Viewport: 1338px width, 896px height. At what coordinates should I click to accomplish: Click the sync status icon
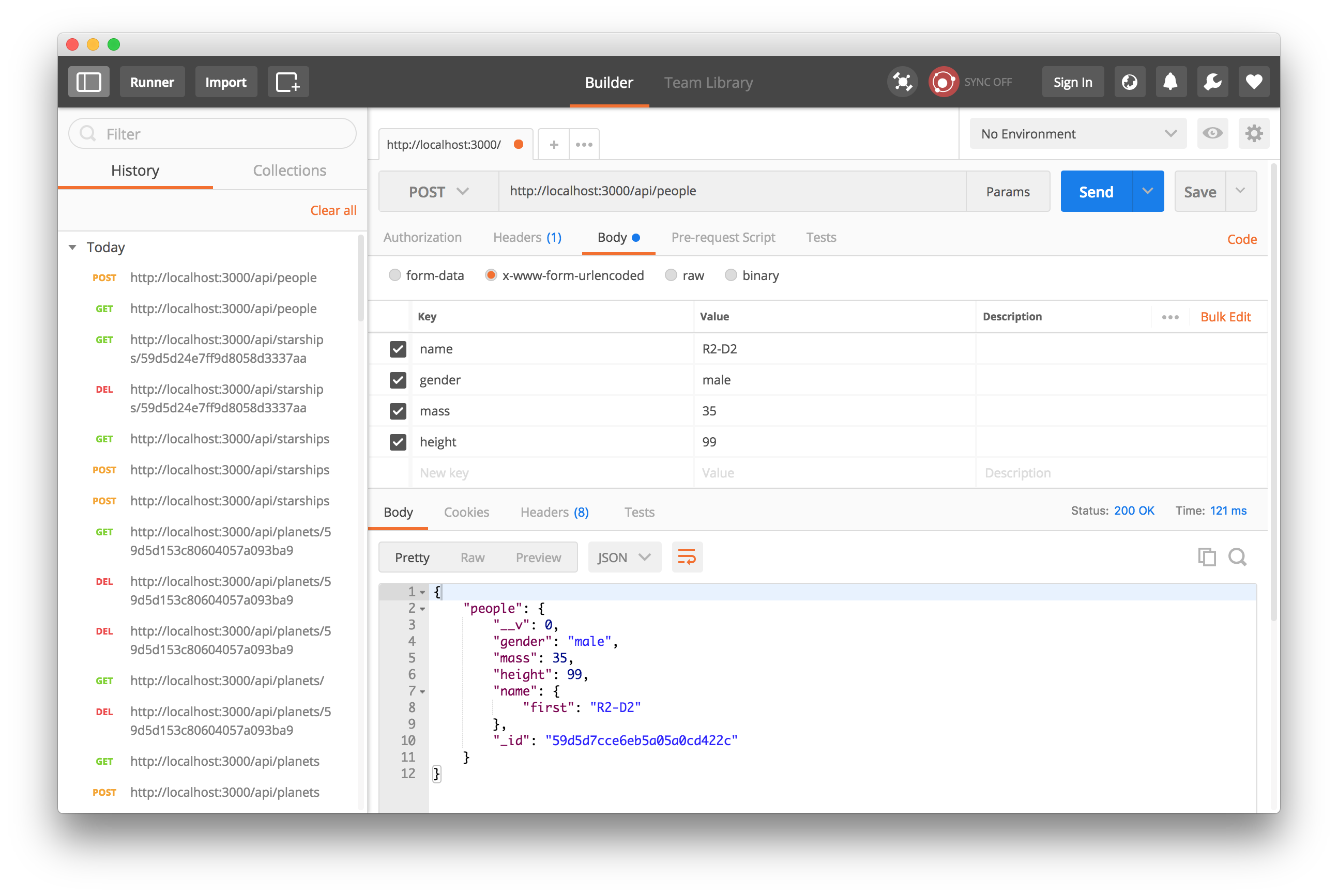tap(943, 82)
